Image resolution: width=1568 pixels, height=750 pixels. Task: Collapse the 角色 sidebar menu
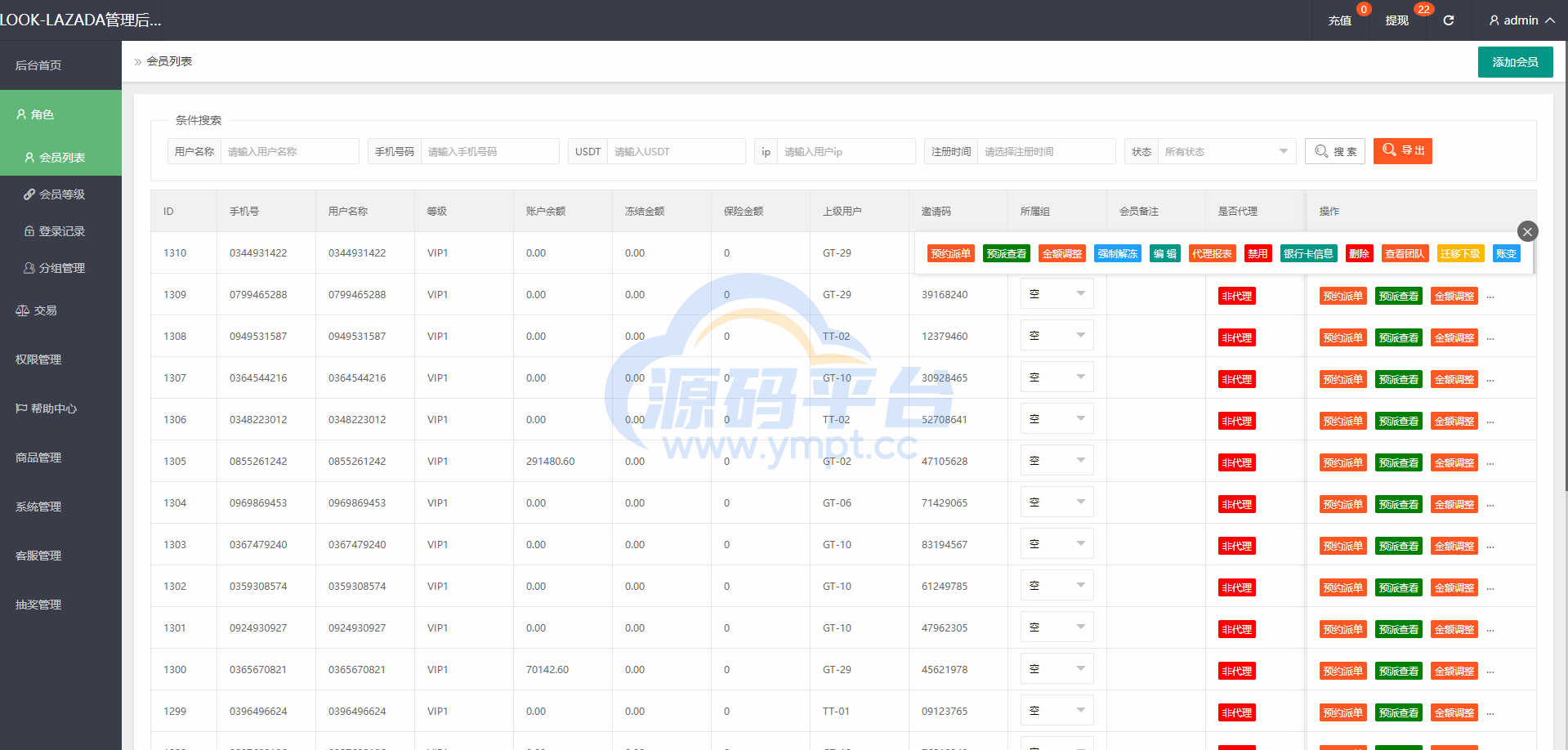coord(60,114)
